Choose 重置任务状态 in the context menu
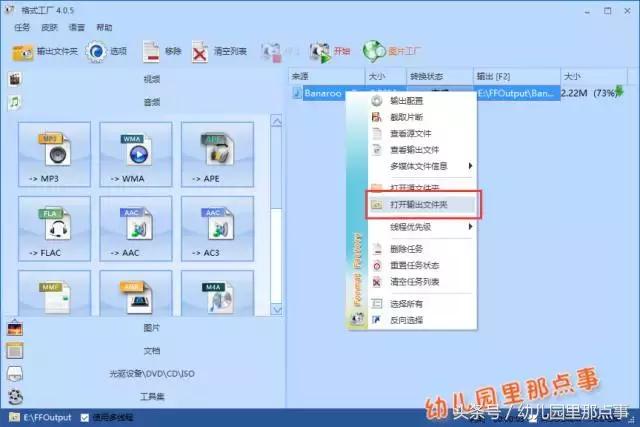Viewport: 640px width, 427px height. pos(421,265)
